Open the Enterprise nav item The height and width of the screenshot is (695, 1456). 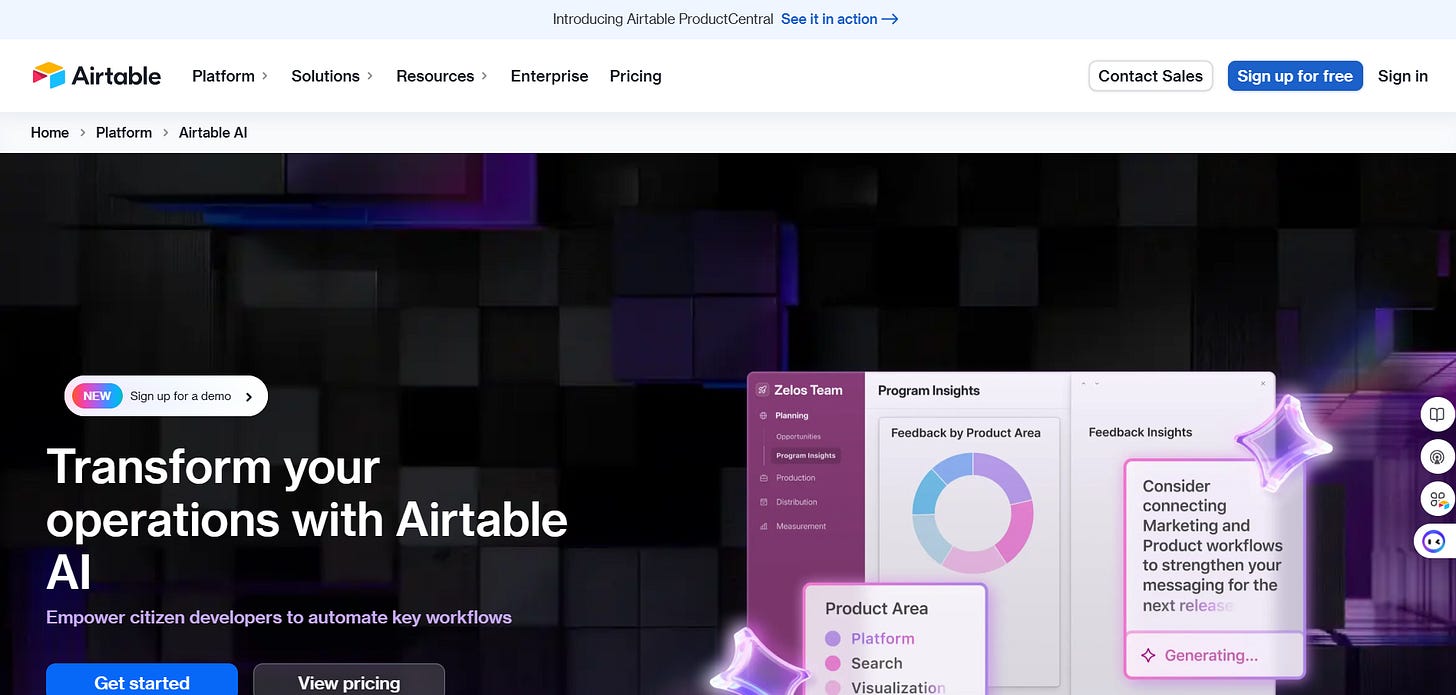point(549,76)
